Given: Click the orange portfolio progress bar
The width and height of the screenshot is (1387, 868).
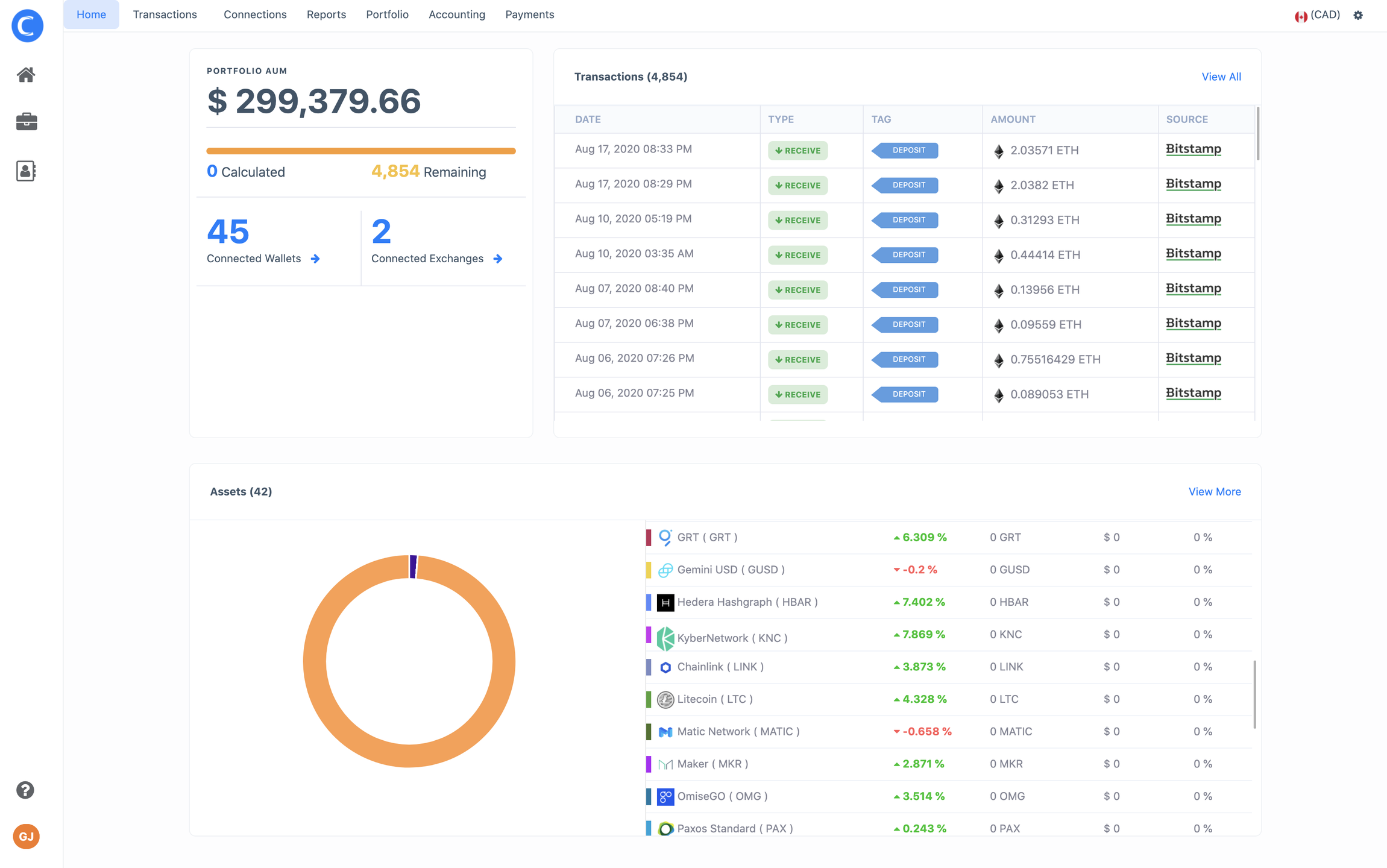Looking at the screenshot, I should click(x=361, y=150).
